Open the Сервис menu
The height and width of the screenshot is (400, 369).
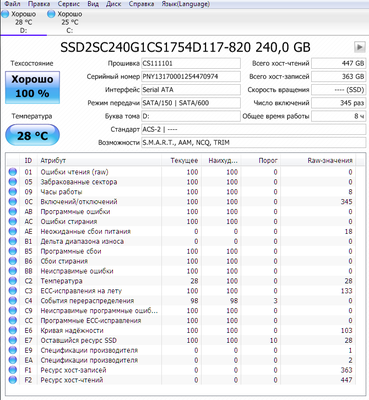tap(69, 4)
